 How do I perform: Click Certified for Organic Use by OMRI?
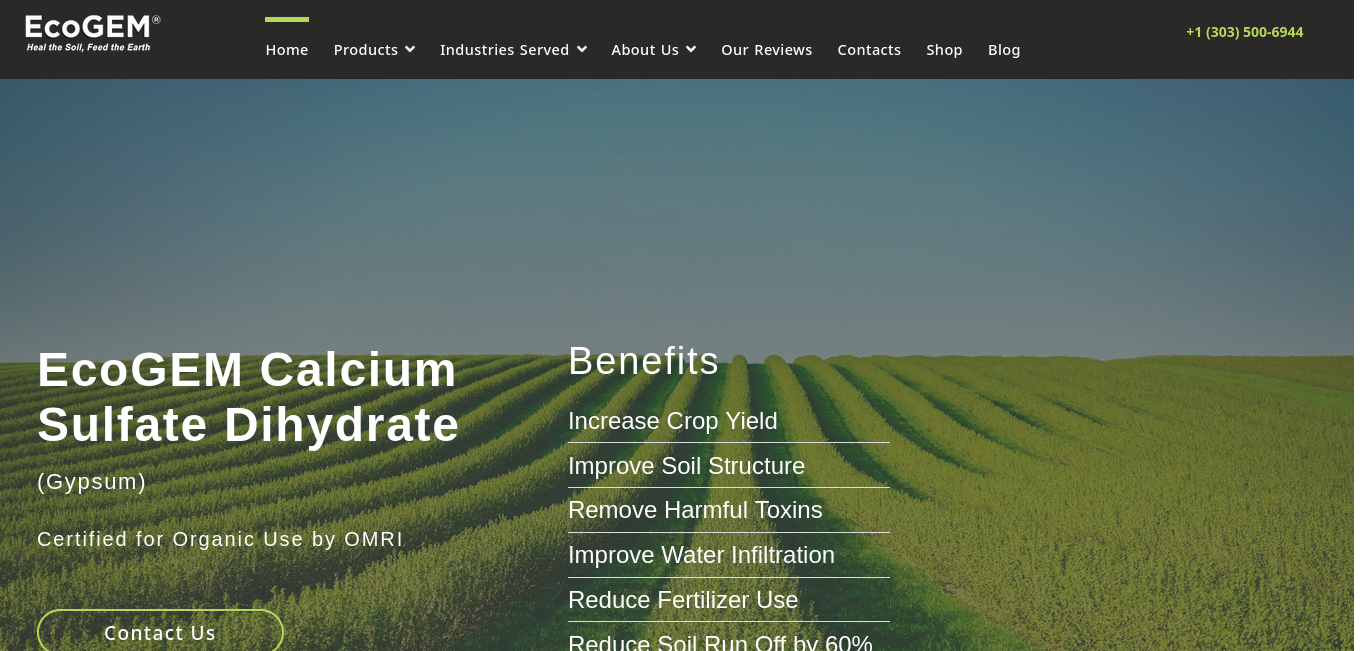(220, 539)
